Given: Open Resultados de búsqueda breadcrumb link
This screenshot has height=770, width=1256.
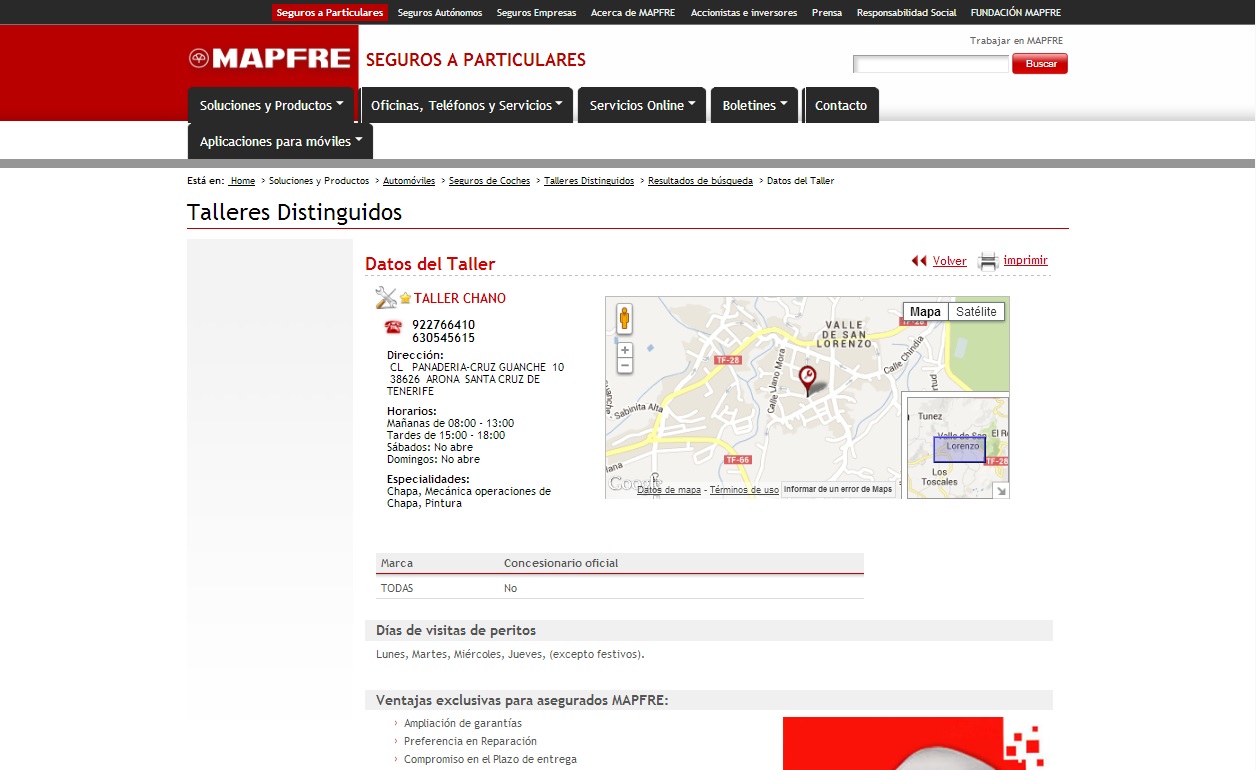Looking at the screenshot, I should (x=700, y=181).
